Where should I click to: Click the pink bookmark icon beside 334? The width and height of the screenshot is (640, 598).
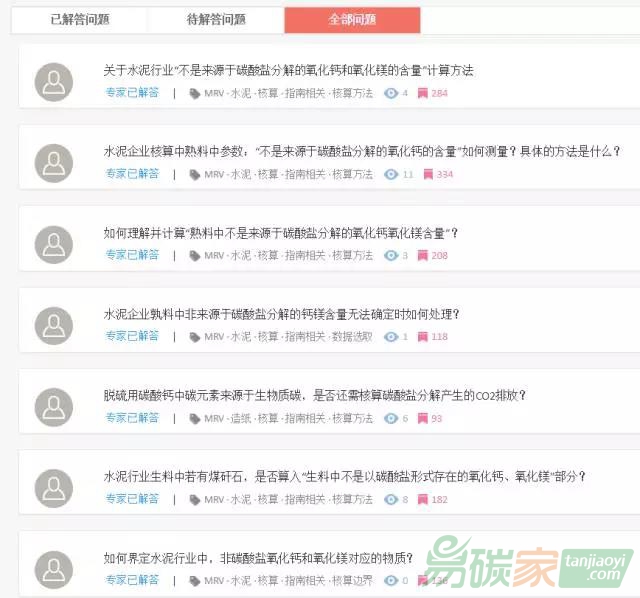428,175
